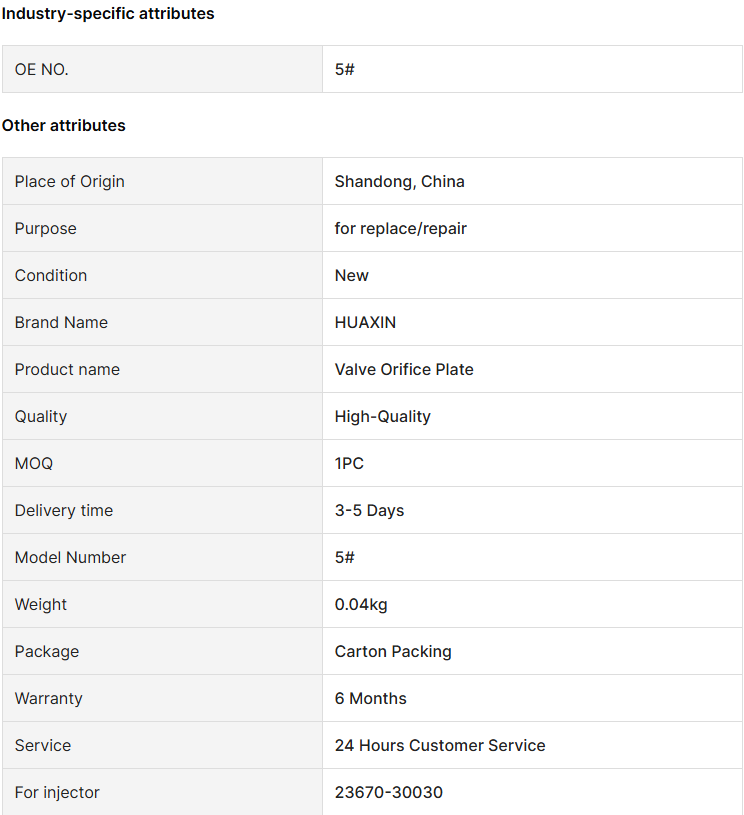Click the Valve Orifice Plate product name

pyautogui.click(x=404, y=370)
